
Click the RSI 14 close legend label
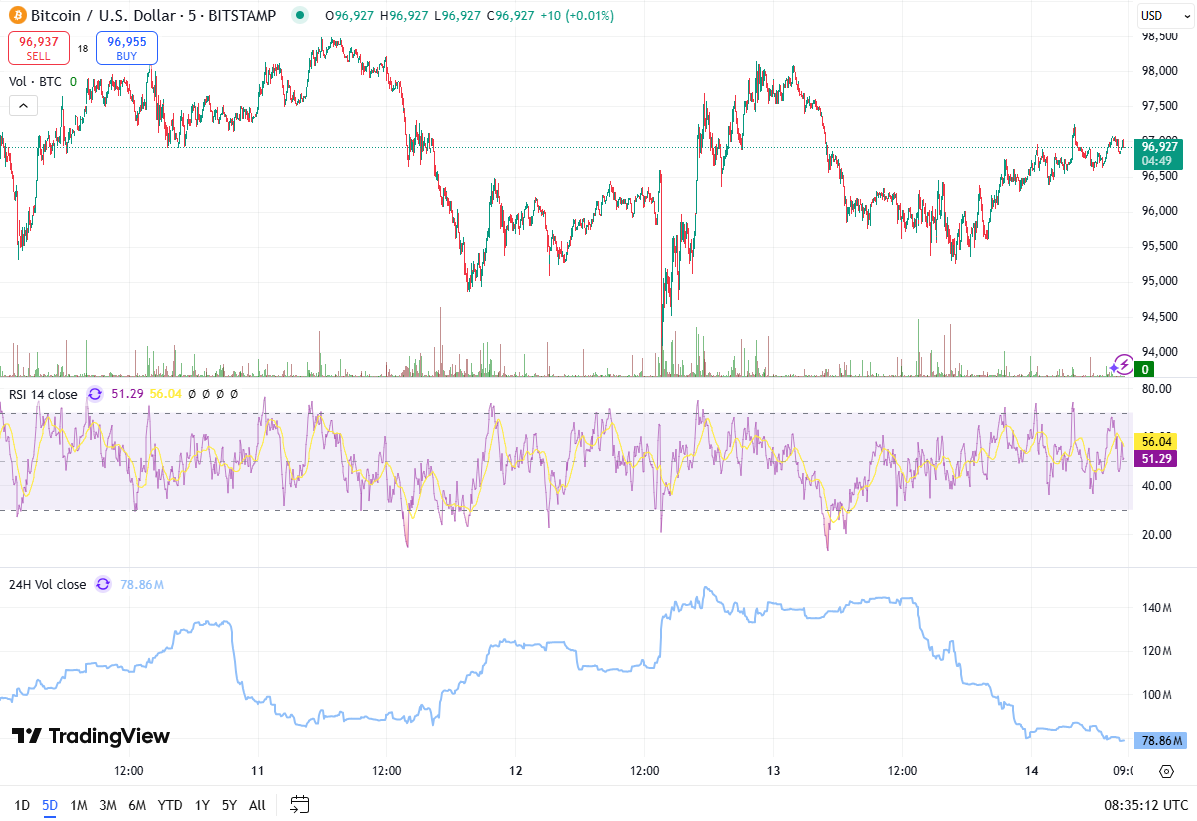coord(43,394)
